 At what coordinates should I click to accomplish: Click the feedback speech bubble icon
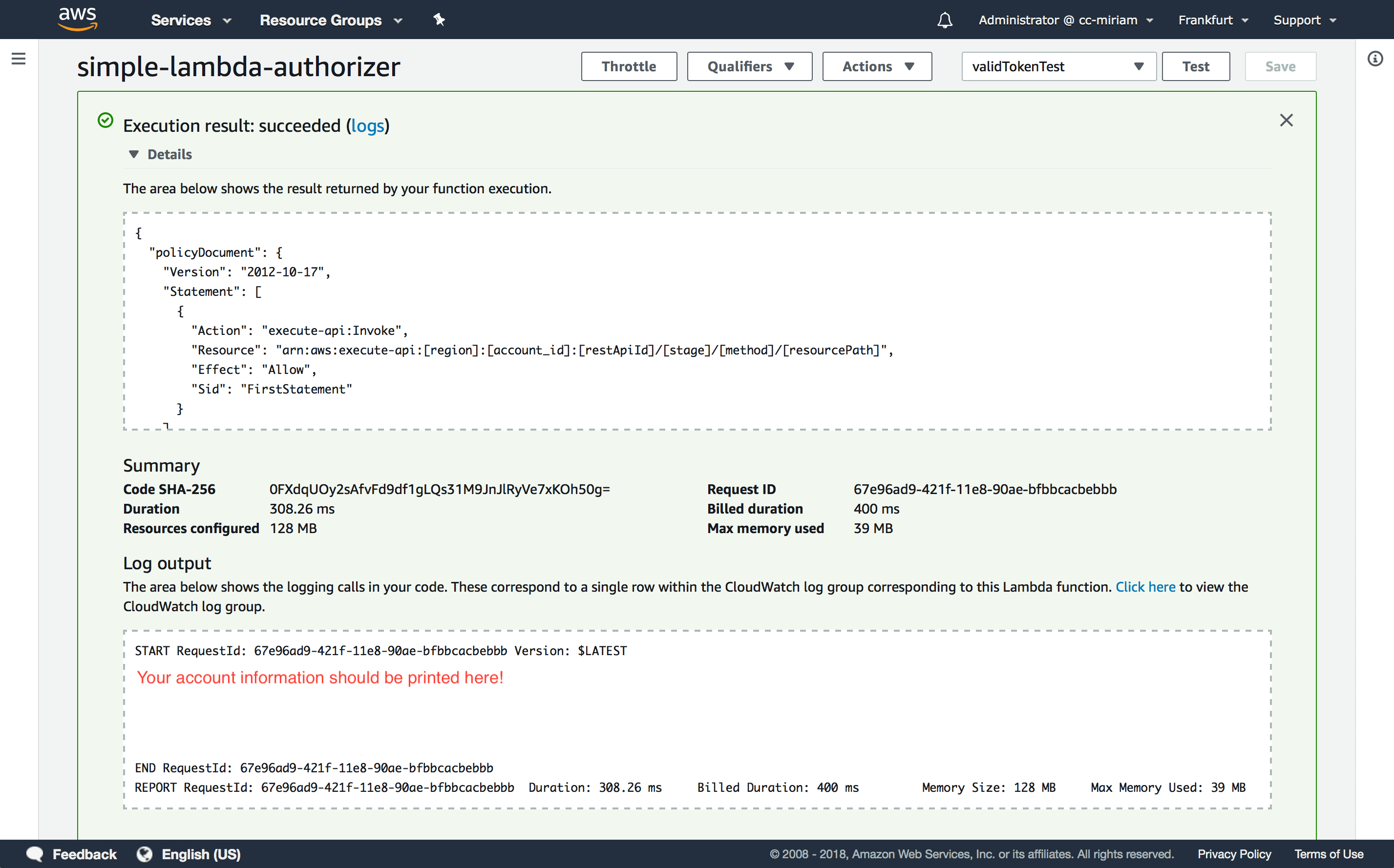(x=35, y=854)
